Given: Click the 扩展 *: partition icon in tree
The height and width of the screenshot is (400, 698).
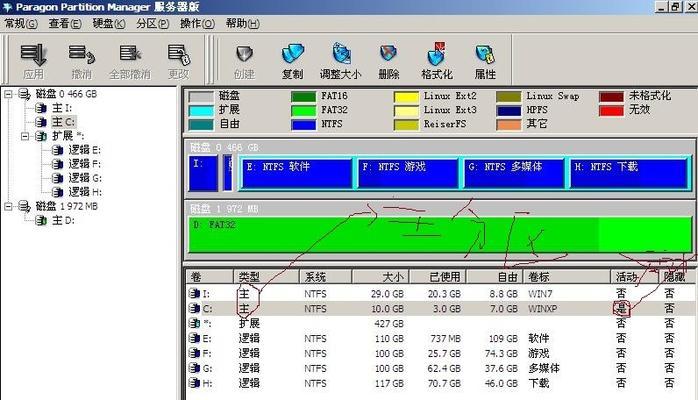Looking at the screenshot, I should [x=41, y=136].
